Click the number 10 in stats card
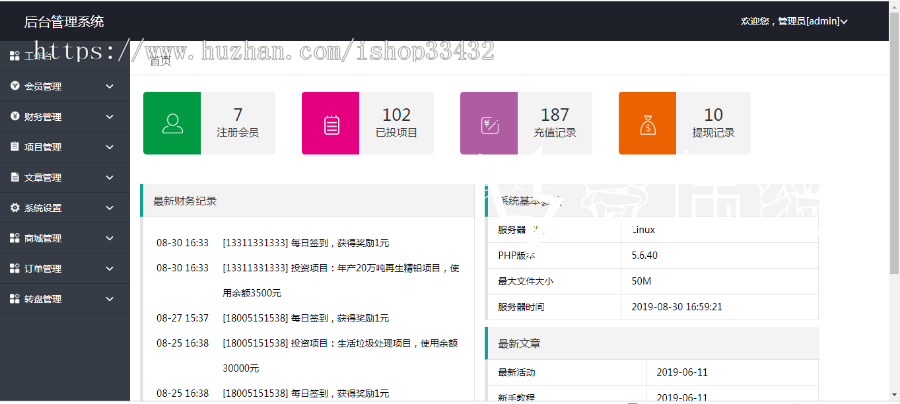 pyautogui.click(x=713, y=115)
